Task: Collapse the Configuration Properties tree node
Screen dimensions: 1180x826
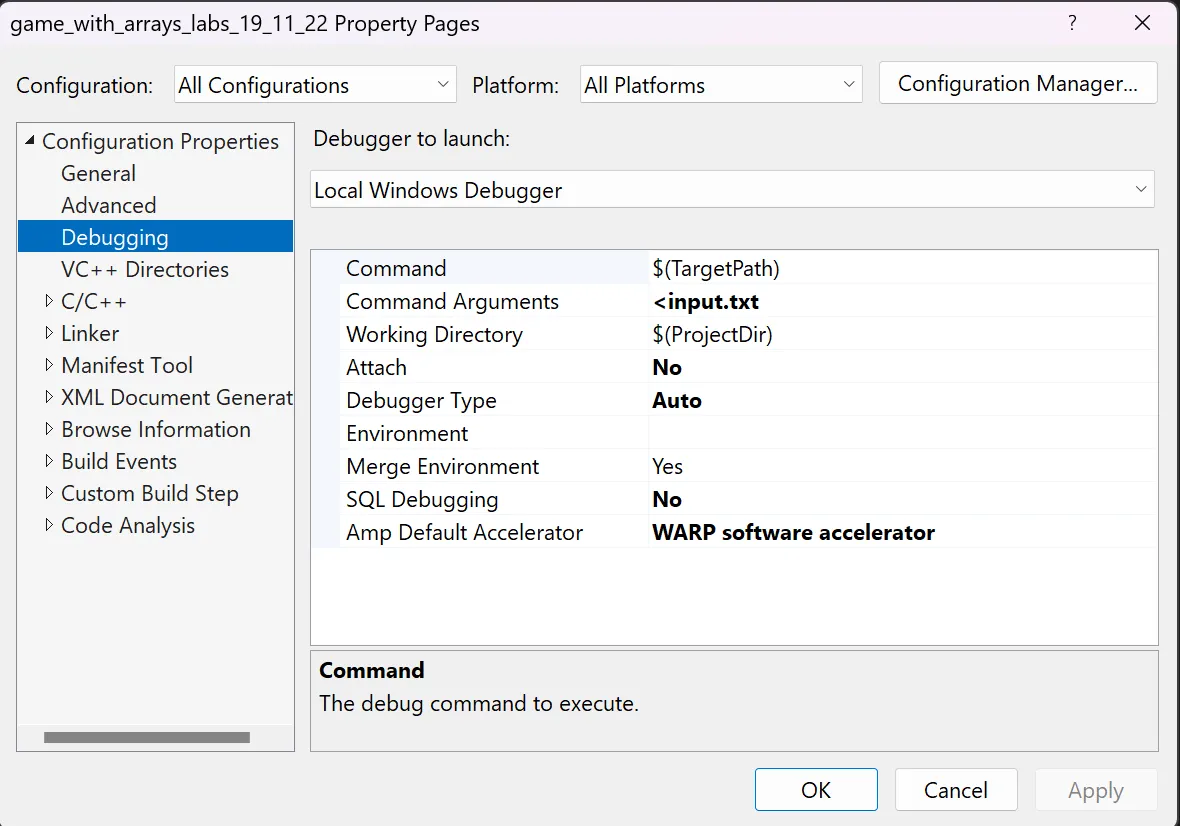Action: click(30, 142)
